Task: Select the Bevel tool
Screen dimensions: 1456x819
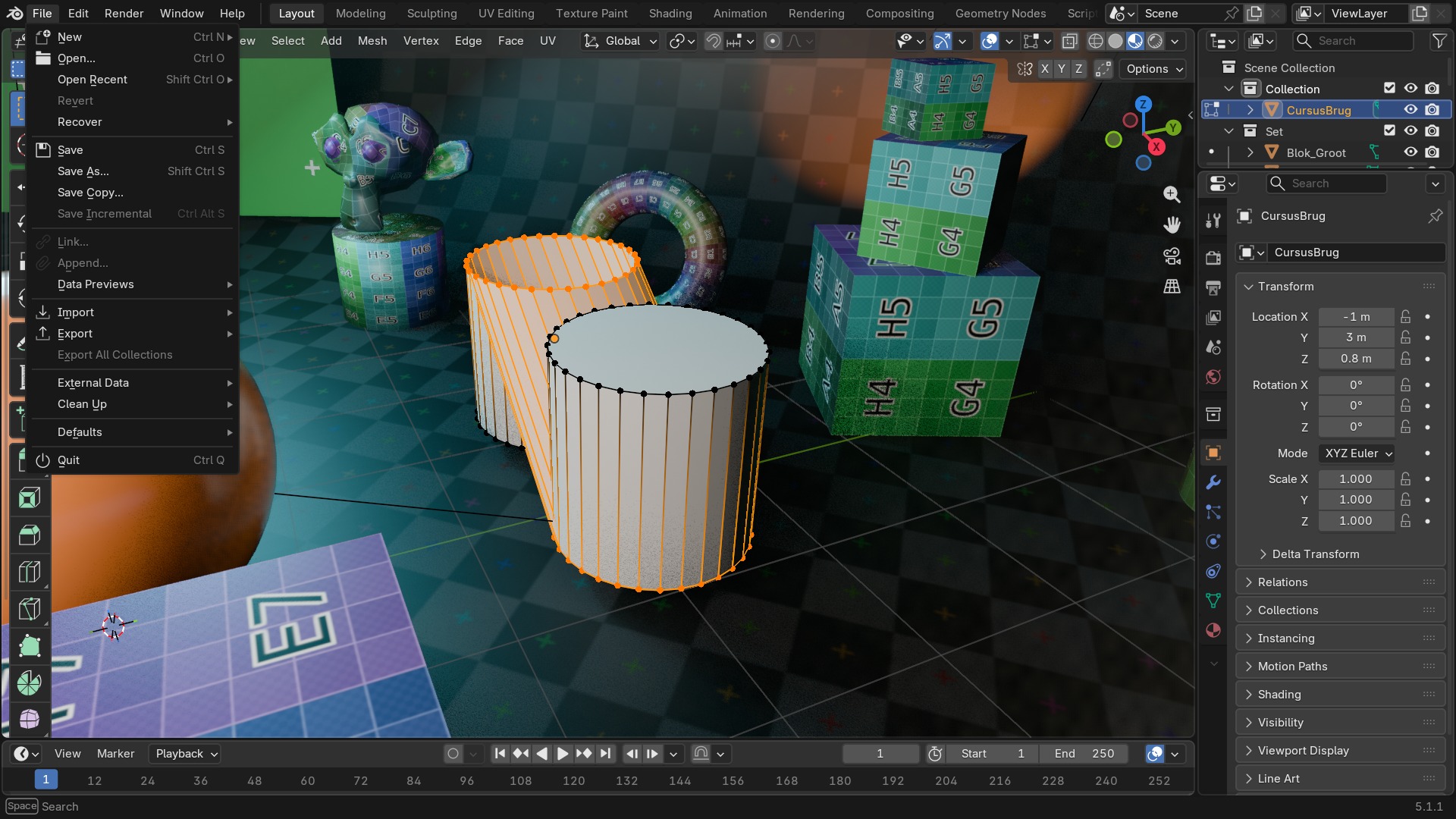Action: pos(30,535)
